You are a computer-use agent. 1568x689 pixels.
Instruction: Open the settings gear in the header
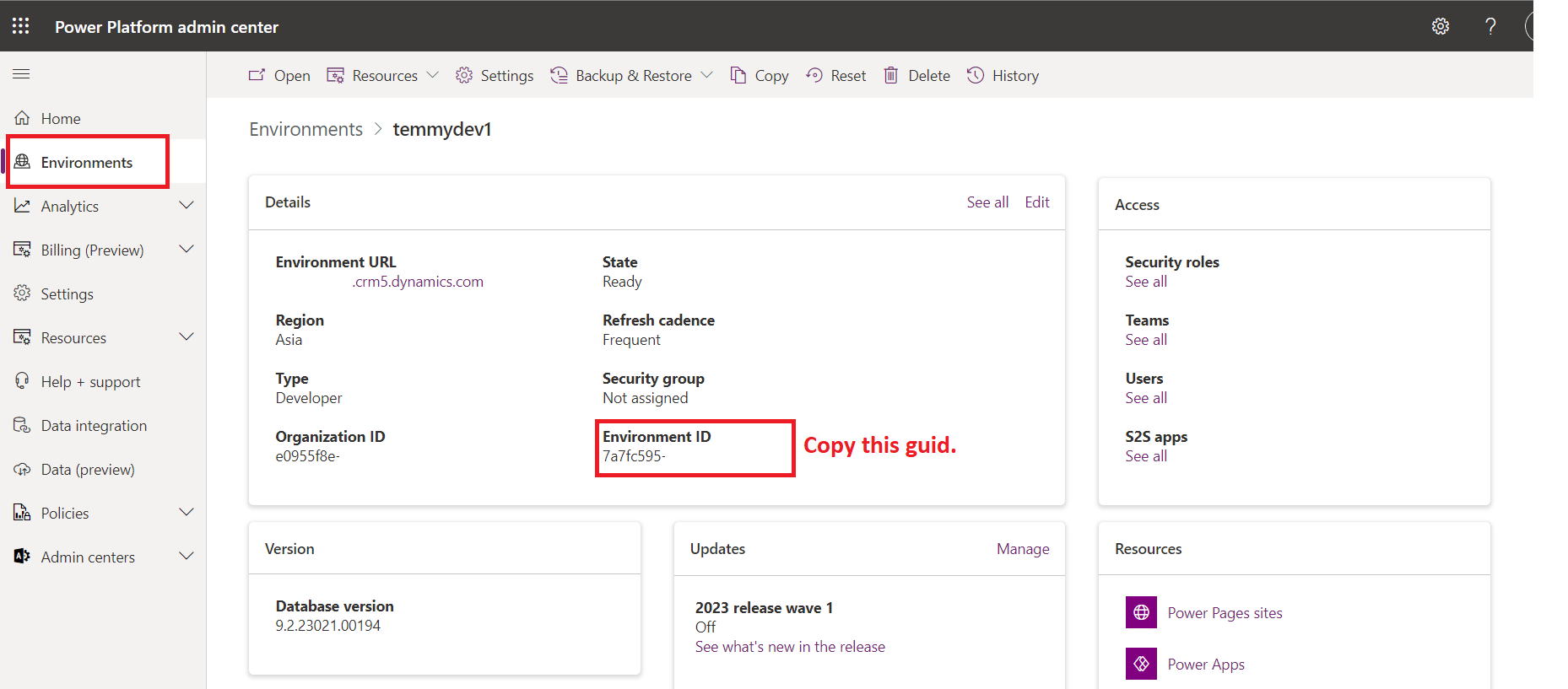point(1441,26)
